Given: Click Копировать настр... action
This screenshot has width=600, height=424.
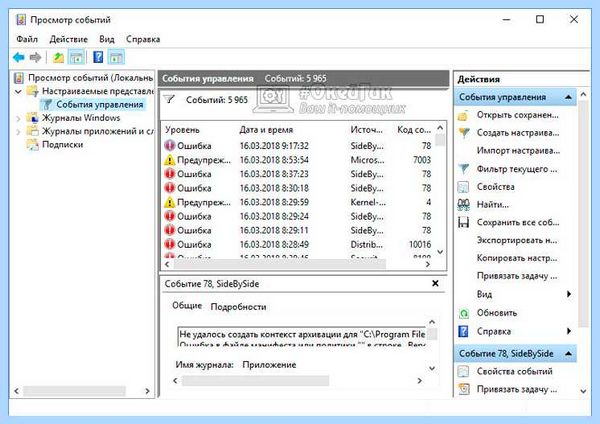Looking at the screenshot, I should pos(517,258).
